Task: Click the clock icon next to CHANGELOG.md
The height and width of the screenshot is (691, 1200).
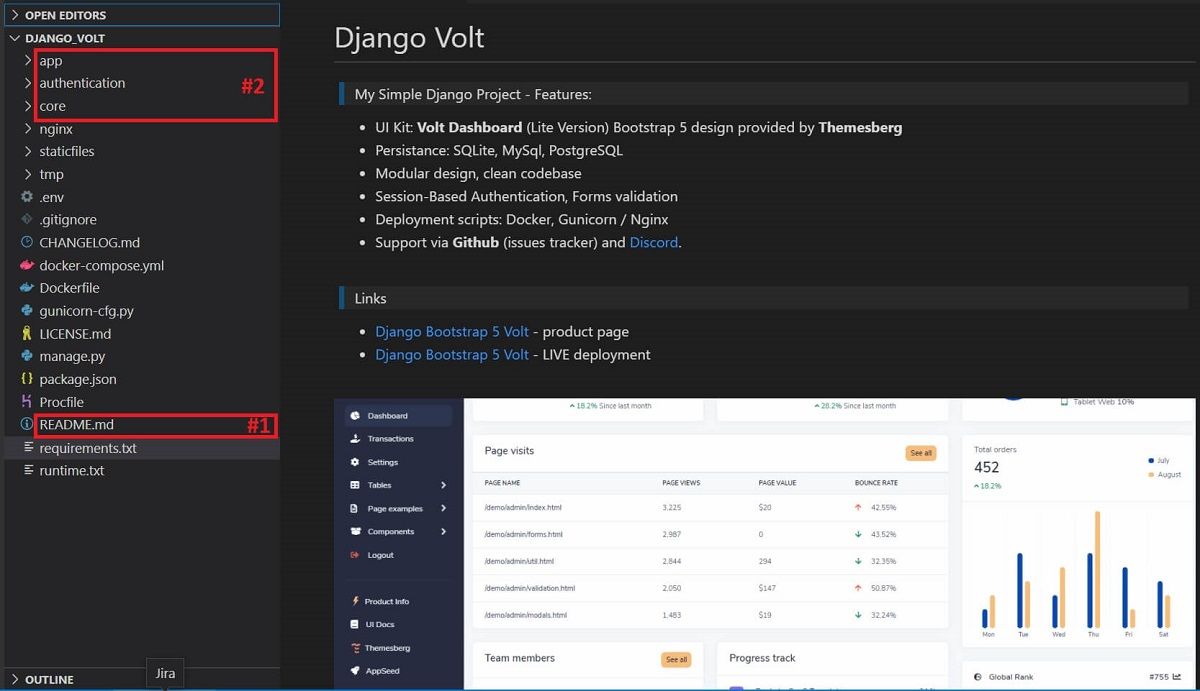Action: [27, 242]
